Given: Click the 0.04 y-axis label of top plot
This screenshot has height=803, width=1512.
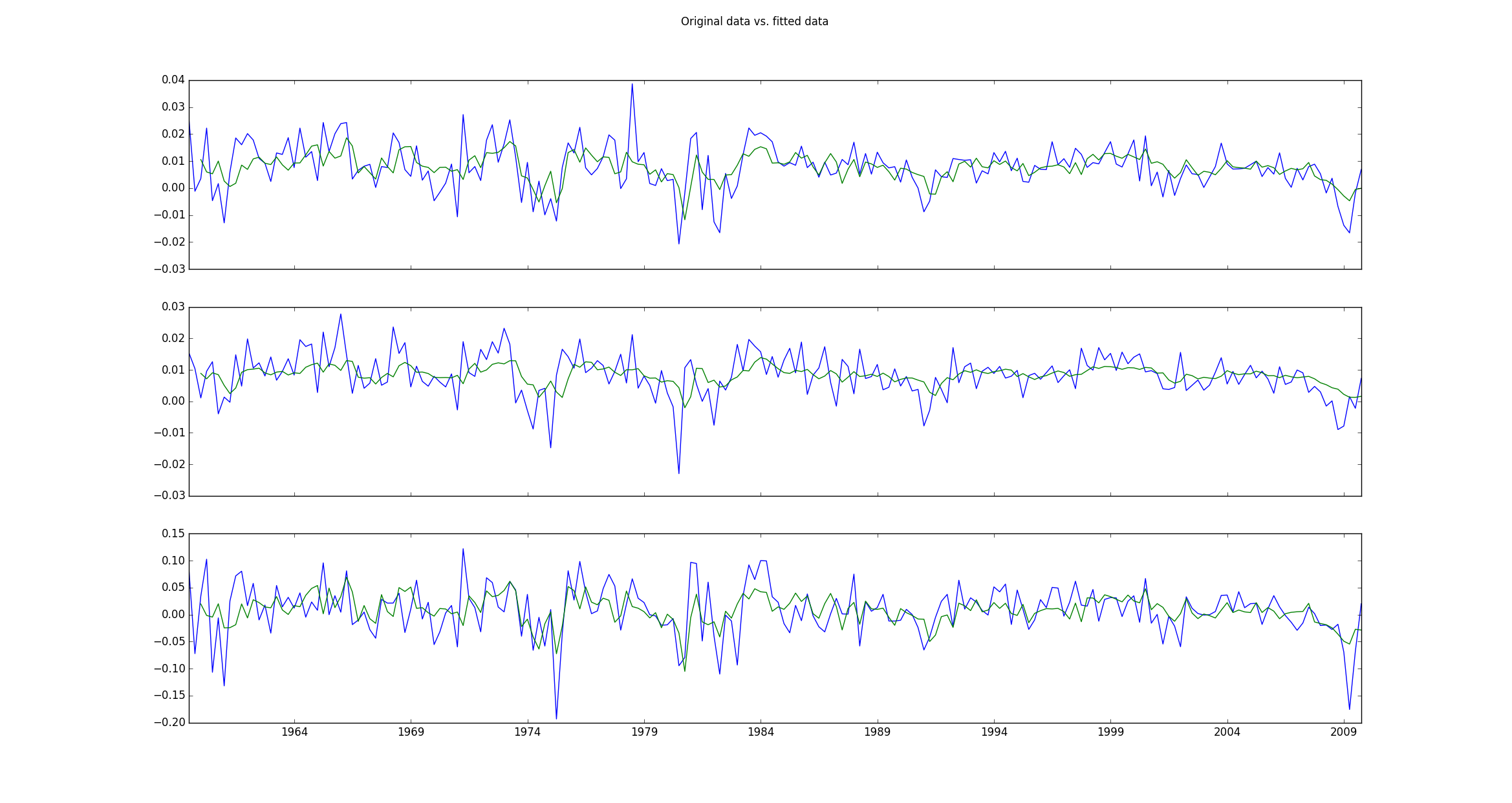Looking at the screenshot, I should pos(173,80).
